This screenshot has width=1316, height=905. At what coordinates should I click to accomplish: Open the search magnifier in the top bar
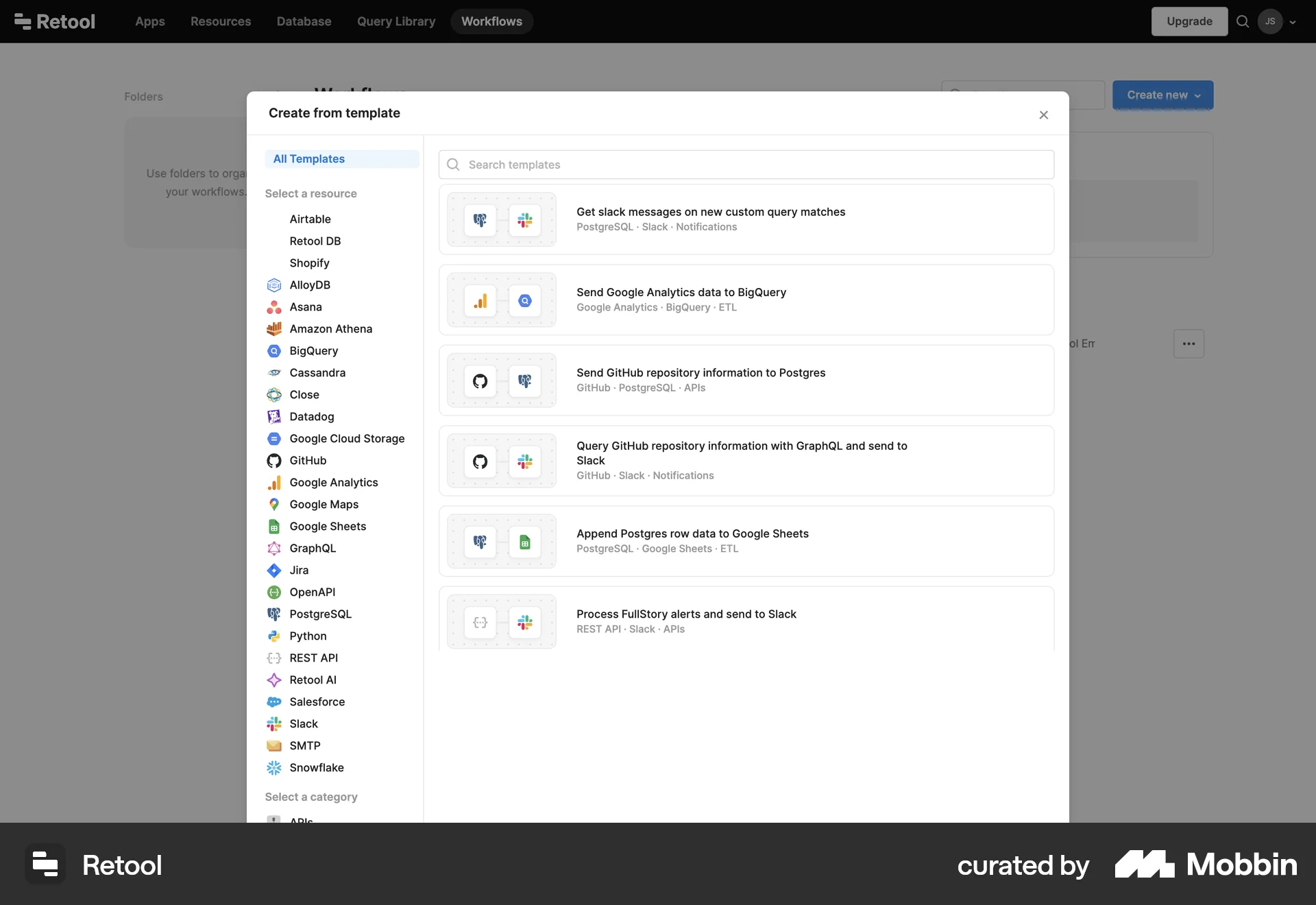1243,21
